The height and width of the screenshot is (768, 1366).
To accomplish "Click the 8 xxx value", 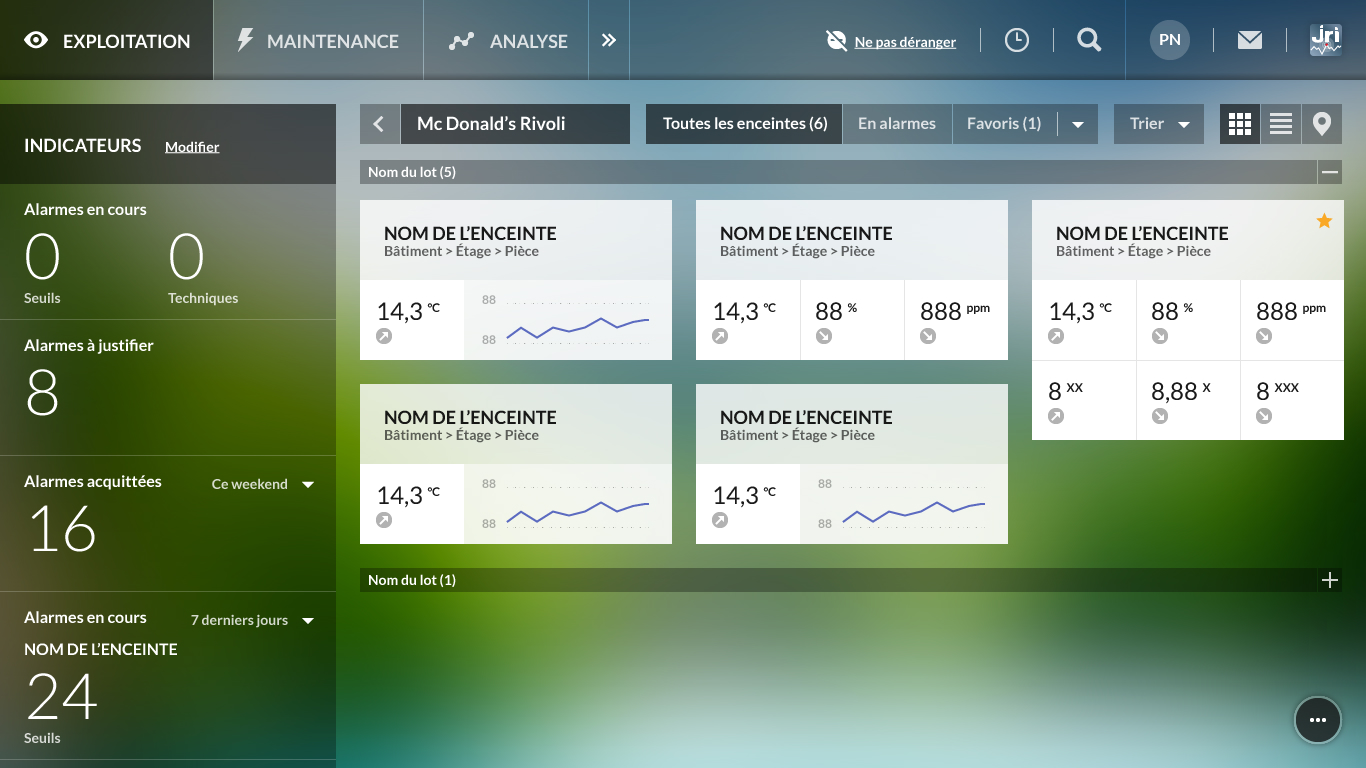I will pos(1278,391).
